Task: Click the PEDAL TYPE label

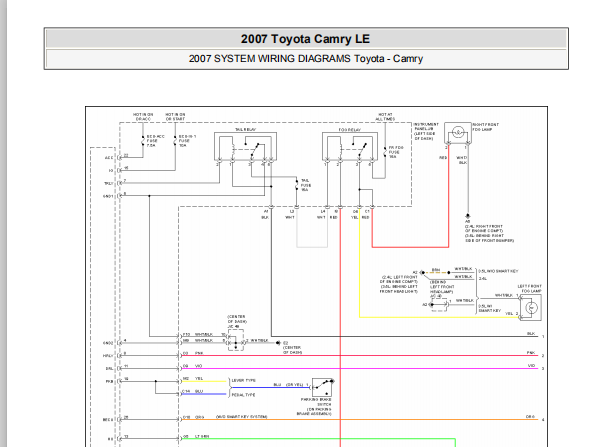Action: tap(243, 395)
